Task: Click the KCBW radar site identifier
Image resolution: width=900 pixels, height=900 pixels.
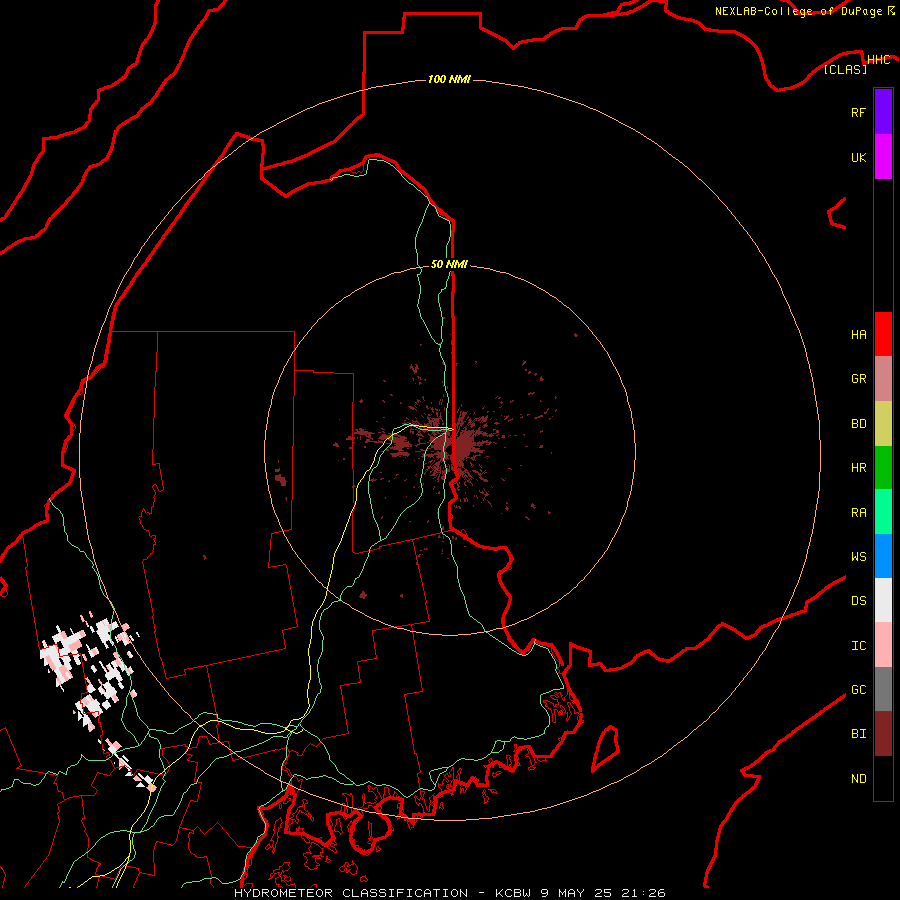Action: click(513, 893)
